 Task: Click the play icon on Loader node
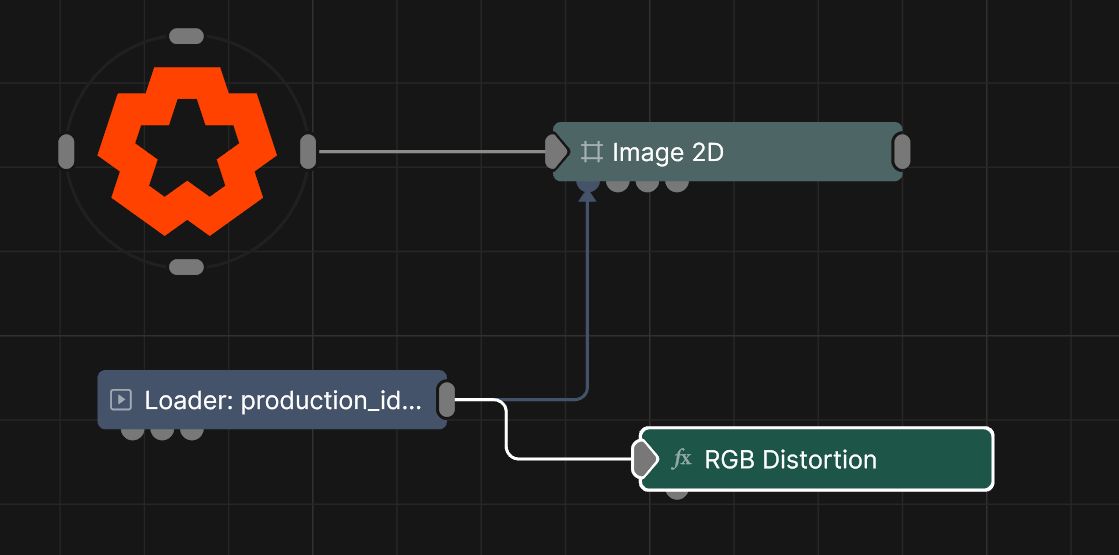click(121, 400)
